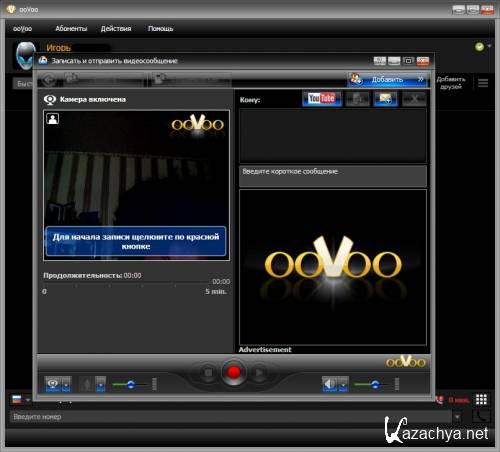Open the Действия menu

coord(116,29)
